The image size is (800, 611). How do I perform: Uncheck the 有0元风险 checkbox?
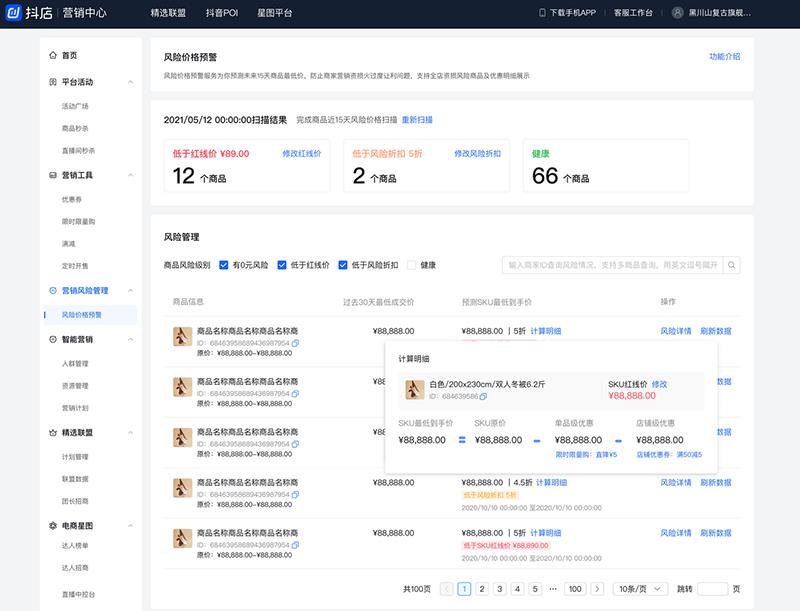click(x=223, y=265)
